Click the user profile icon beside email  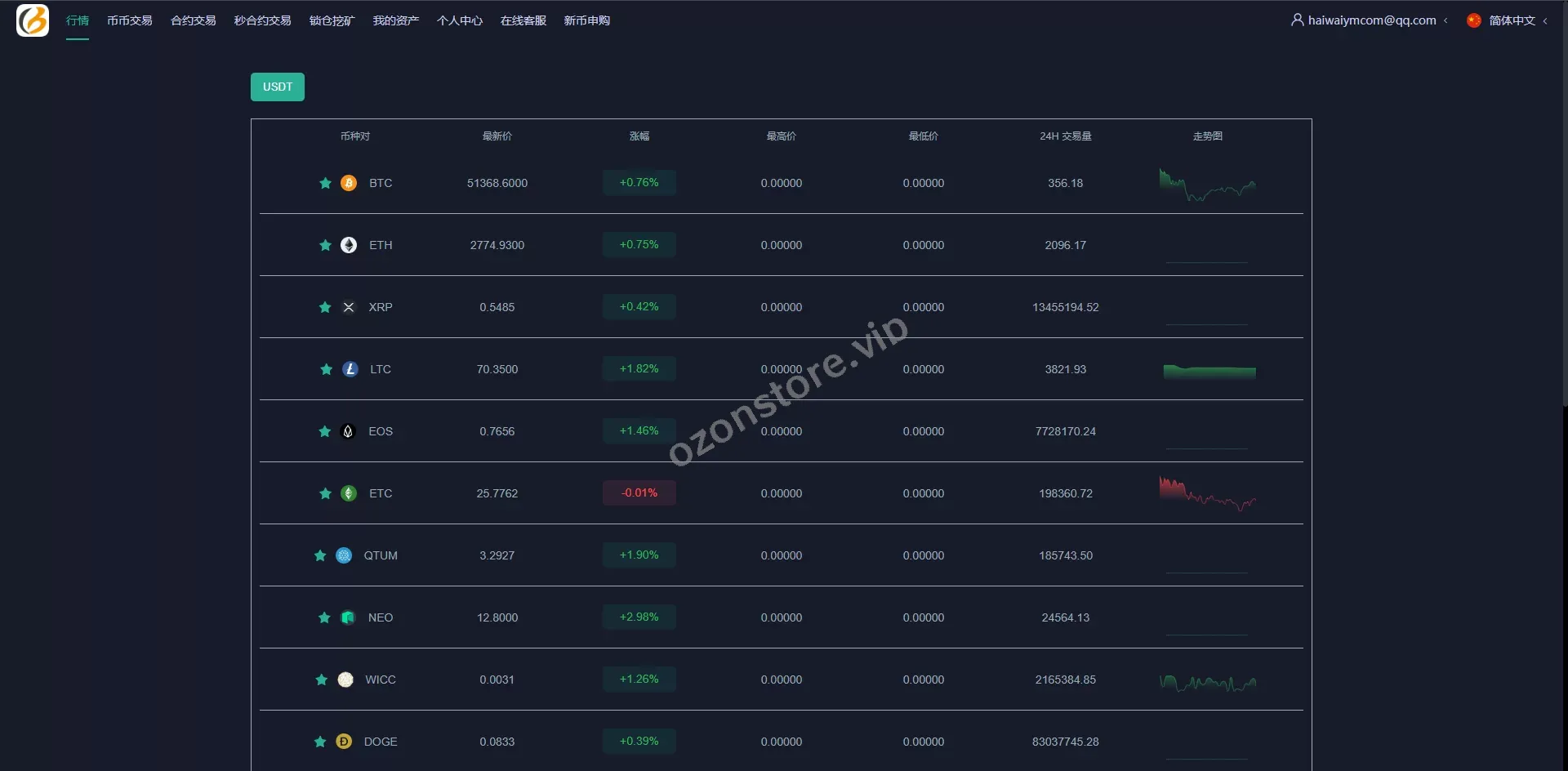pos(1297,20)
